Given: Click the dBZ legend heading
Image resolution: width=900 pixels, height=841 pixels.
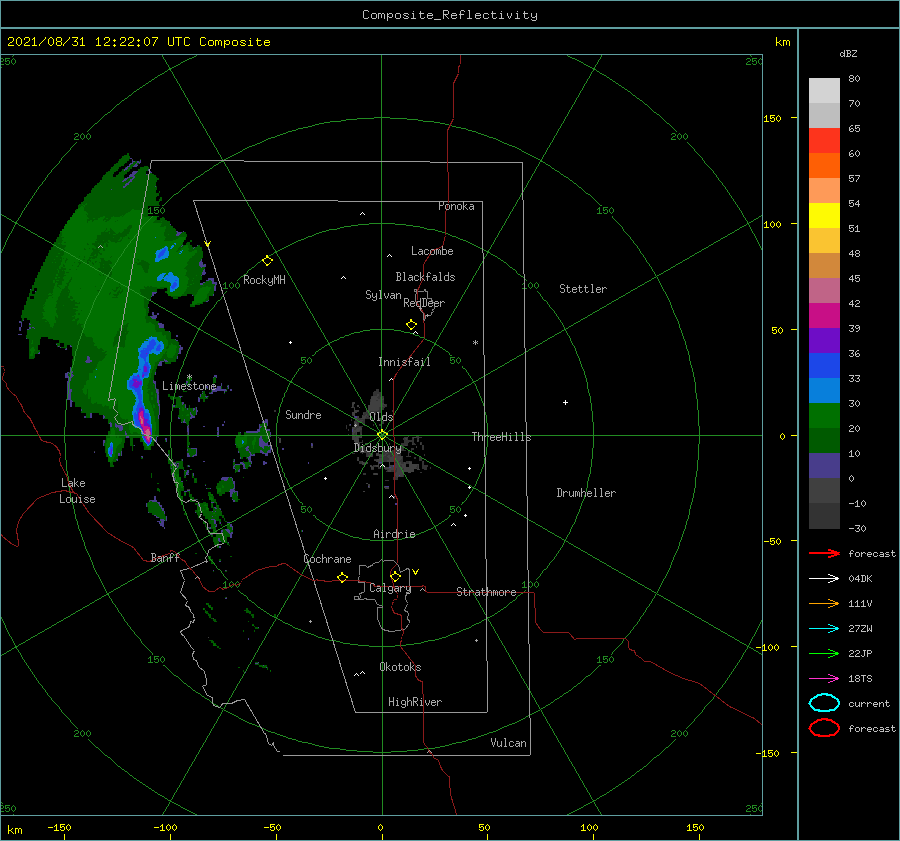Looking at the screenshot, I should click(848, 53).
